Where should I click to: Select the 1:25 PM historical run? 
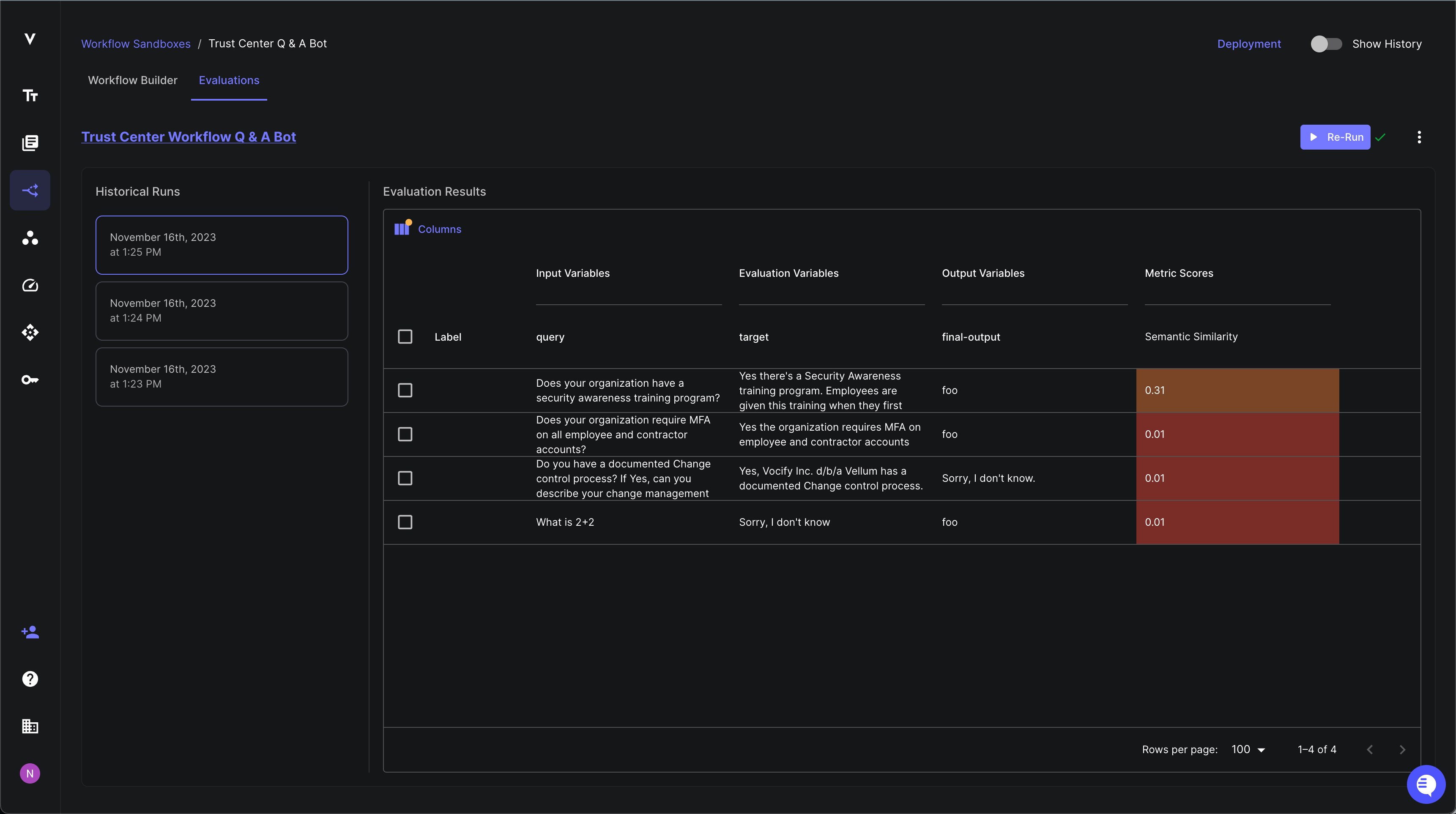click(222, 245)
